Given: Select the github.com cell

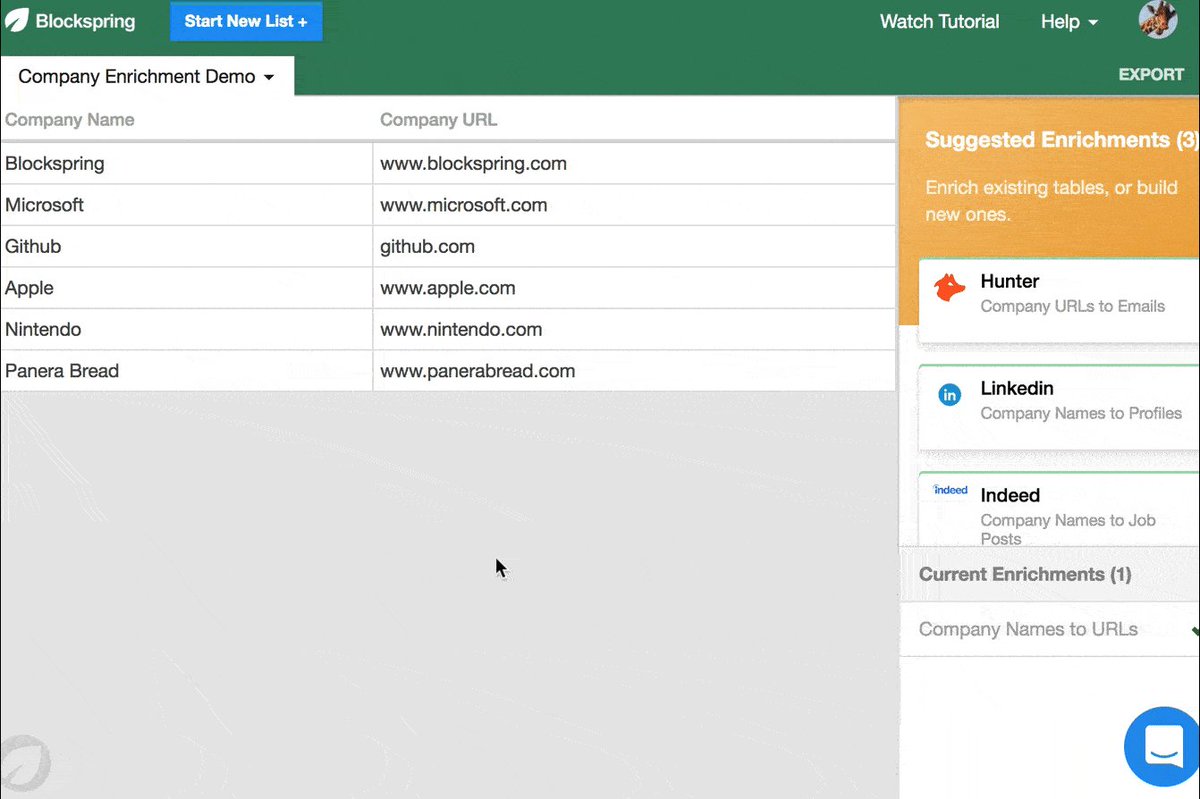Looking at the screenshot, I should (x=634, y=246).
